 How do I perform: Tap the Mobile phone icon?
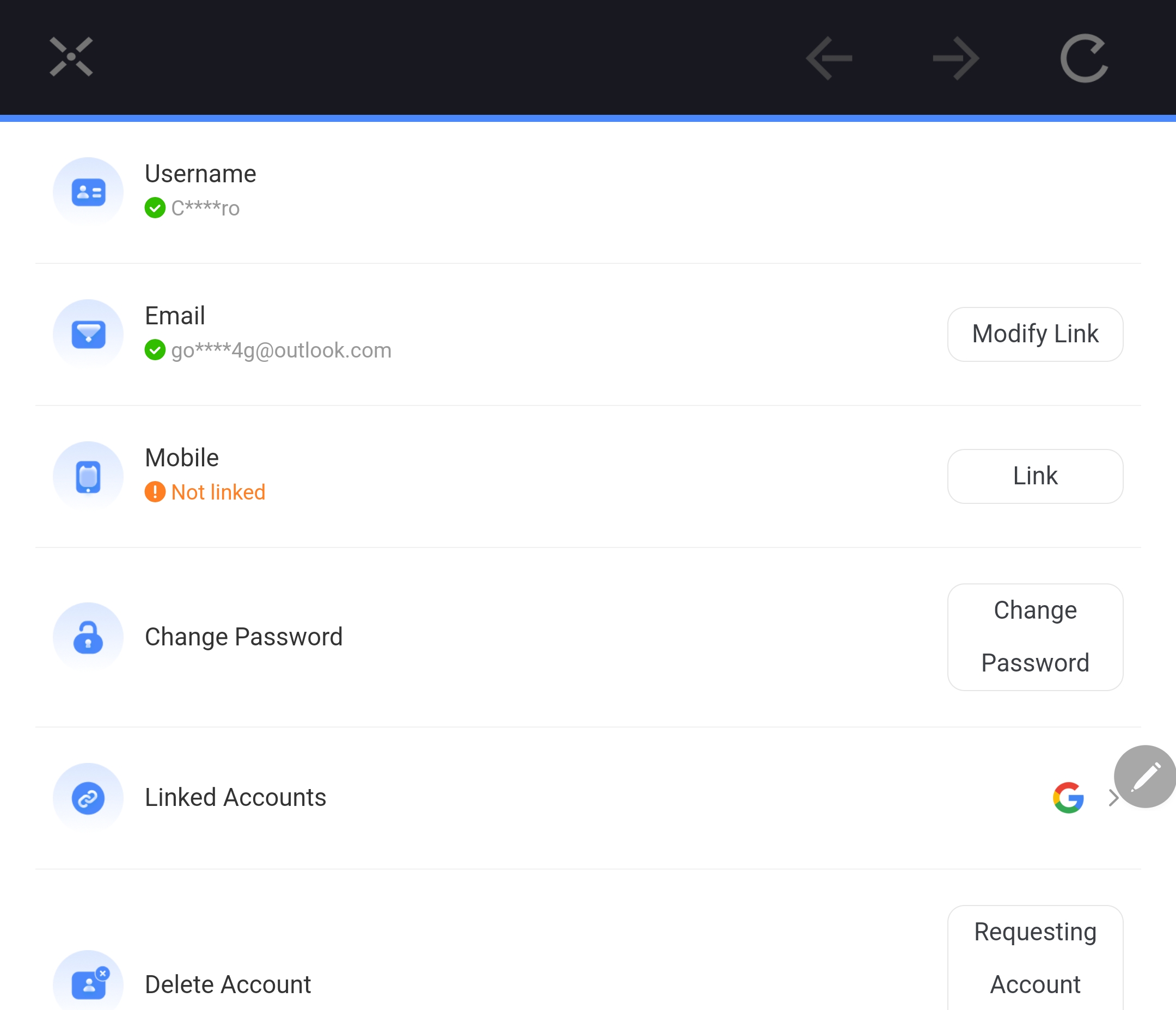point(88,477)
